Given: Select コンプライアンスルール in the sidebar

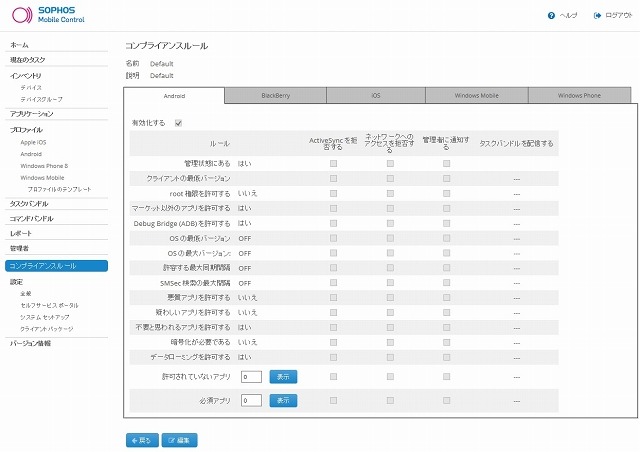Looking at the screenshot, I should pos(56,266).
